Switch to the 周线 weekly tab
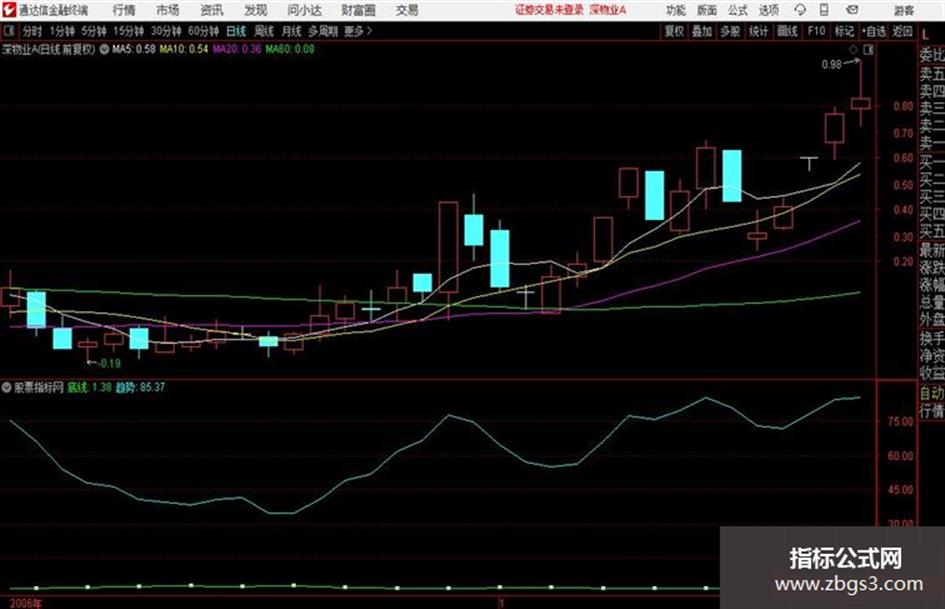This screenshot has height=609, width=945. 264,31
